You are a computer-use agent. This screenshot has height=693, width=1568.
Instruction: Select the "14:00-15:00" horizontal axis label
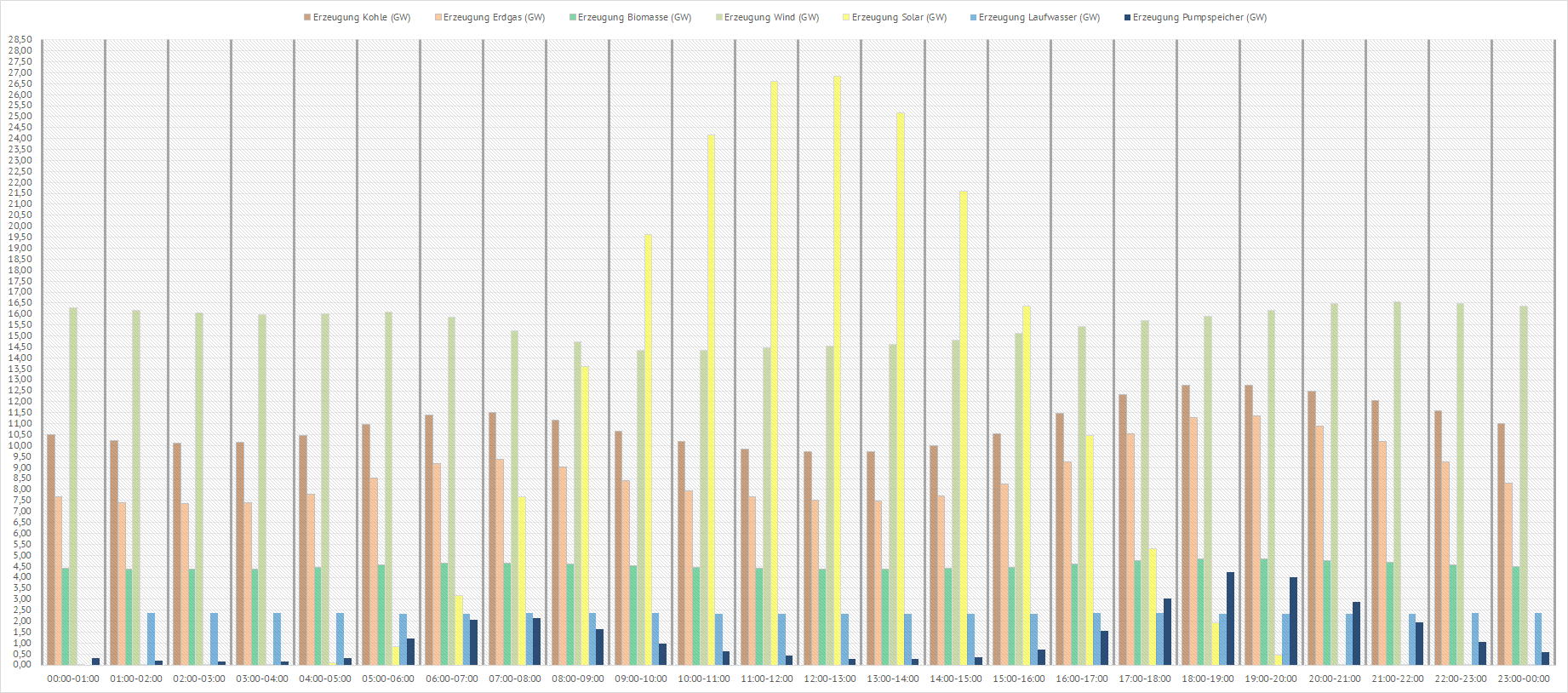tap(956, 679)
